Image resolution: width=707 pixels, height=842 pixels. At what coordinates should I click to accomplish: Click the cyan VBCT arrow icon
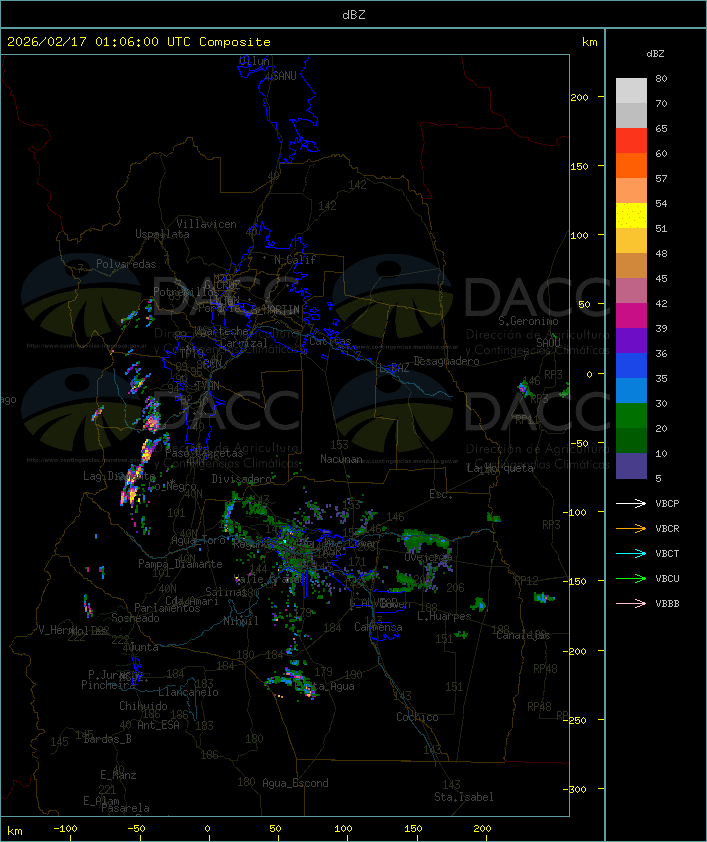tap(631, 554)
